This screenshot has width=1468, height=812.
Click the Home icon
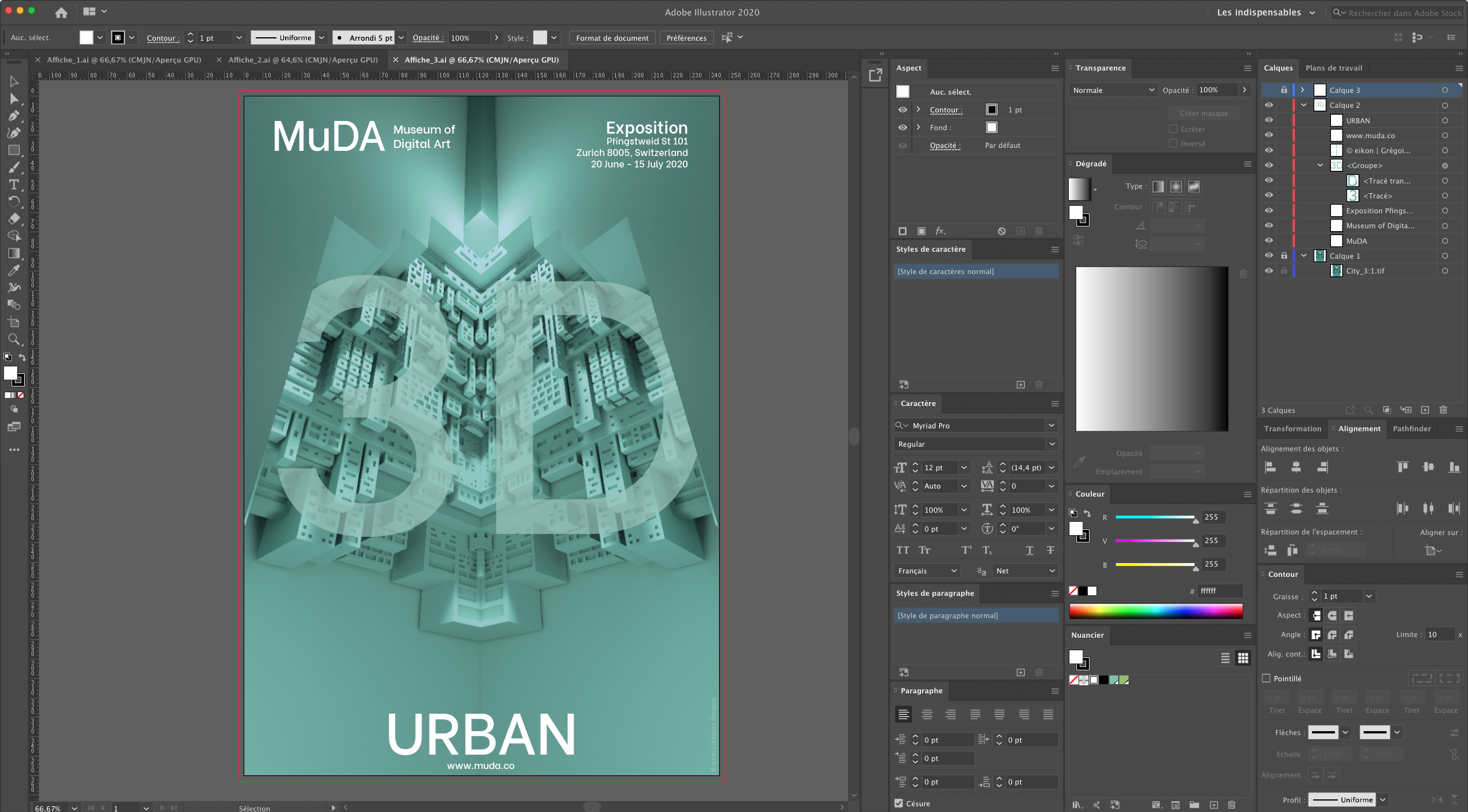61,12
